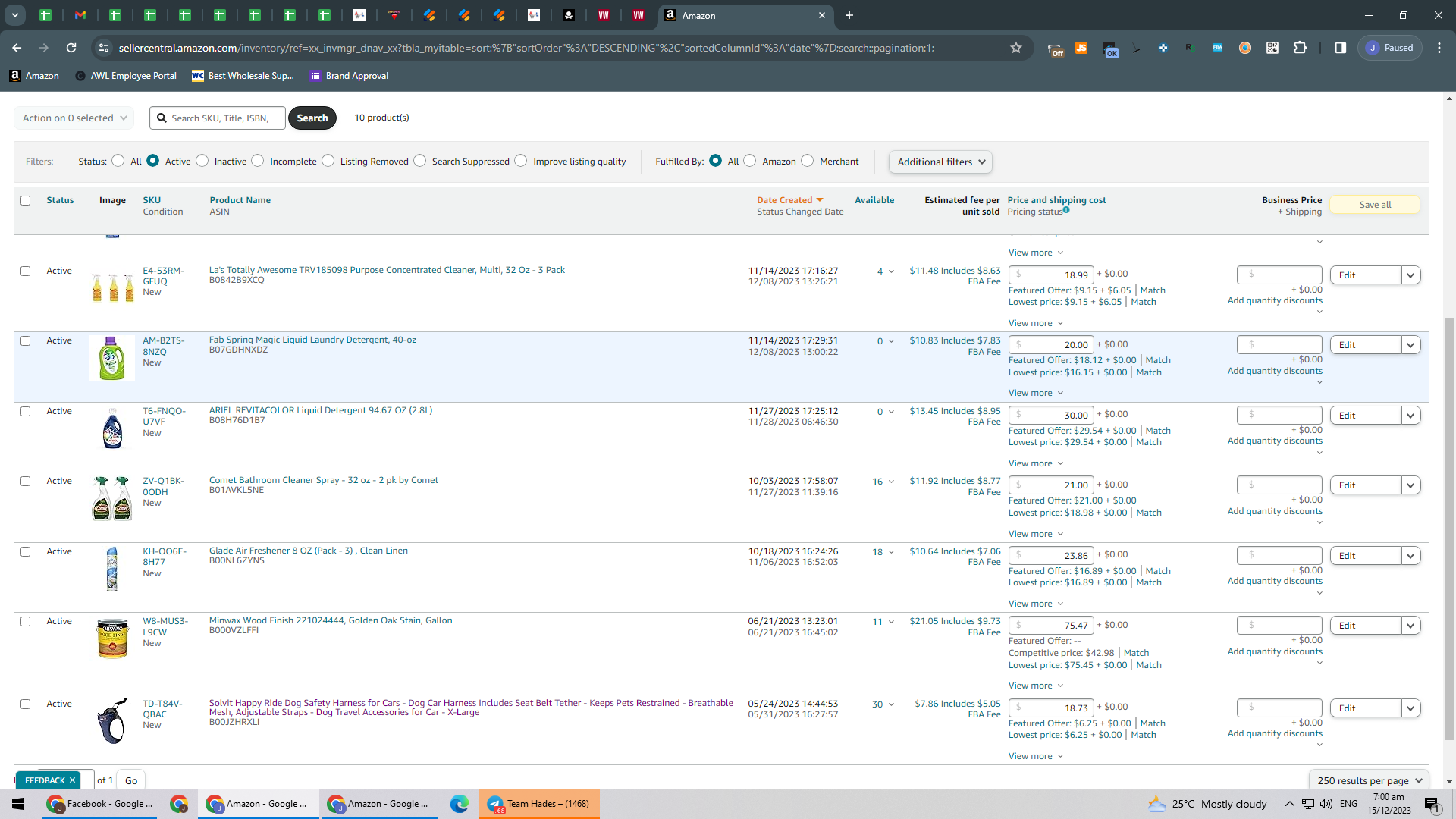Click the magnifier icon in SKU search box
Screen dimensions: 1456x819
162,118
